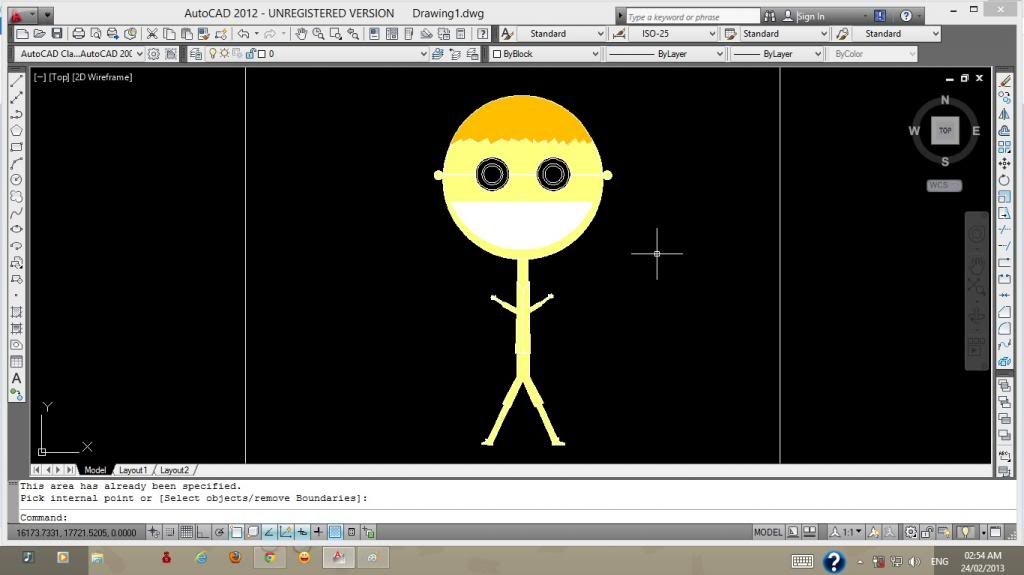Switch to the Layout1 tab
Image resolution: width=1024 pixels, height=575 pixels.
133,470
